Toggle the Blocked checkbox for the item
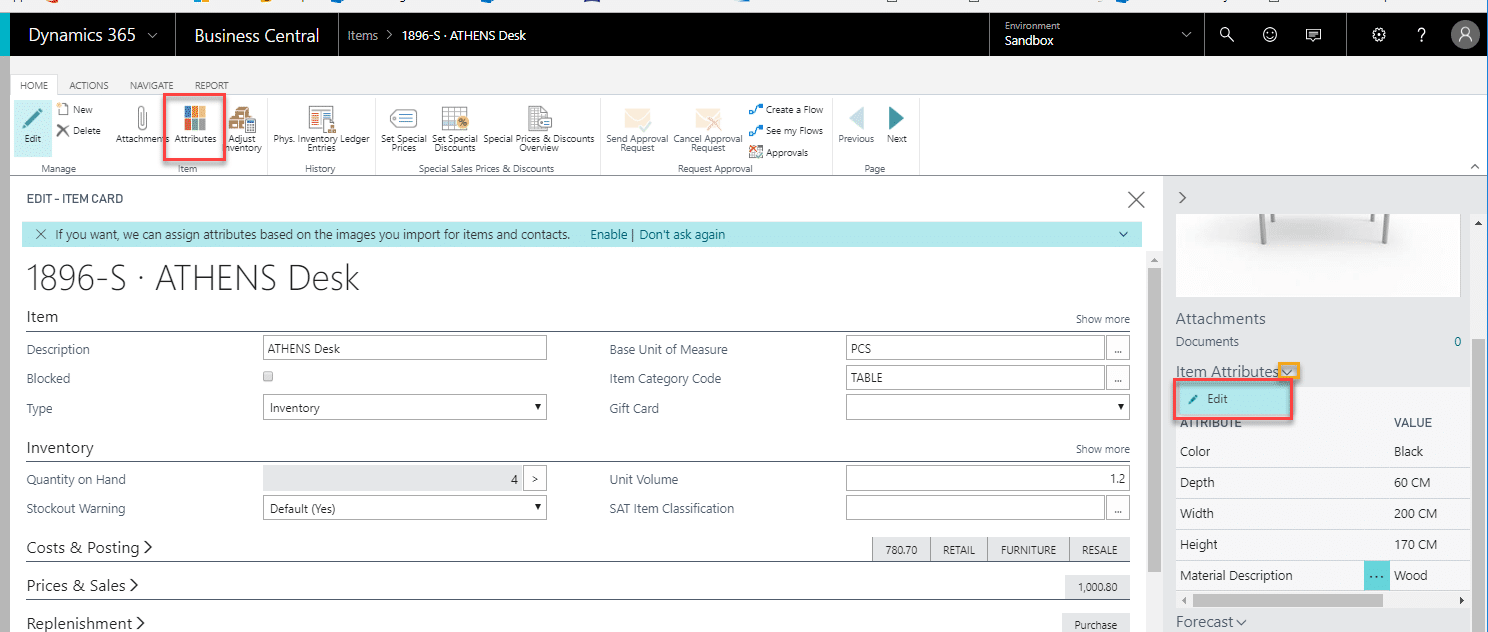The image size is (1488, 632). (x=267, y=375)
